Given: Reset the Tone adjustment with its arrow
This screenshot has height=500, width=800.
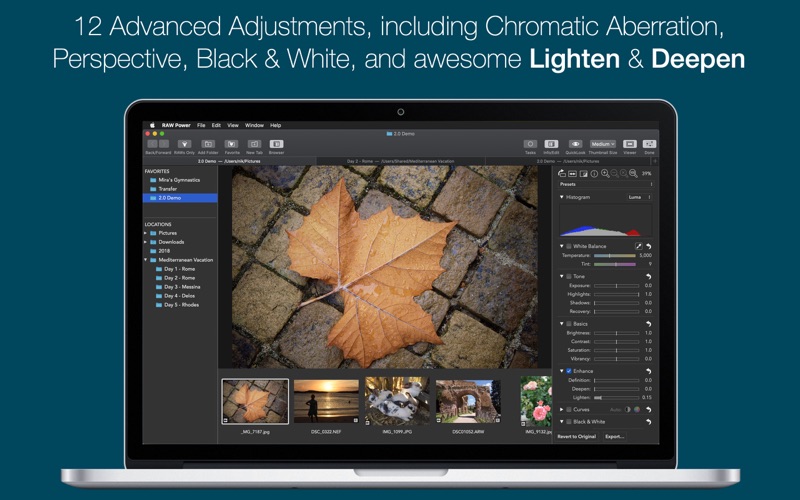Looking at the screenshot, I should click(649, 276).
